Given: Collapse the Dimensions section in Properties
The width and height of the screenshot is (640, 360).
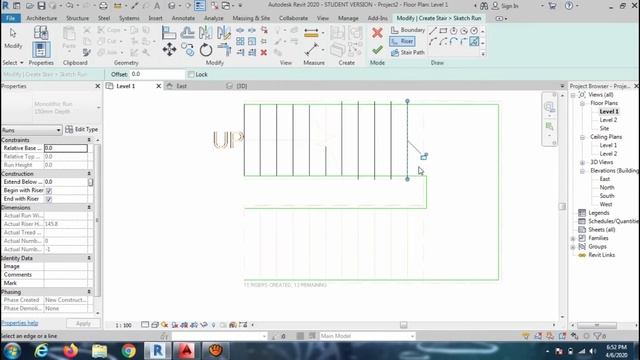Looking at the screenshot, I should (x=89, y=208).
